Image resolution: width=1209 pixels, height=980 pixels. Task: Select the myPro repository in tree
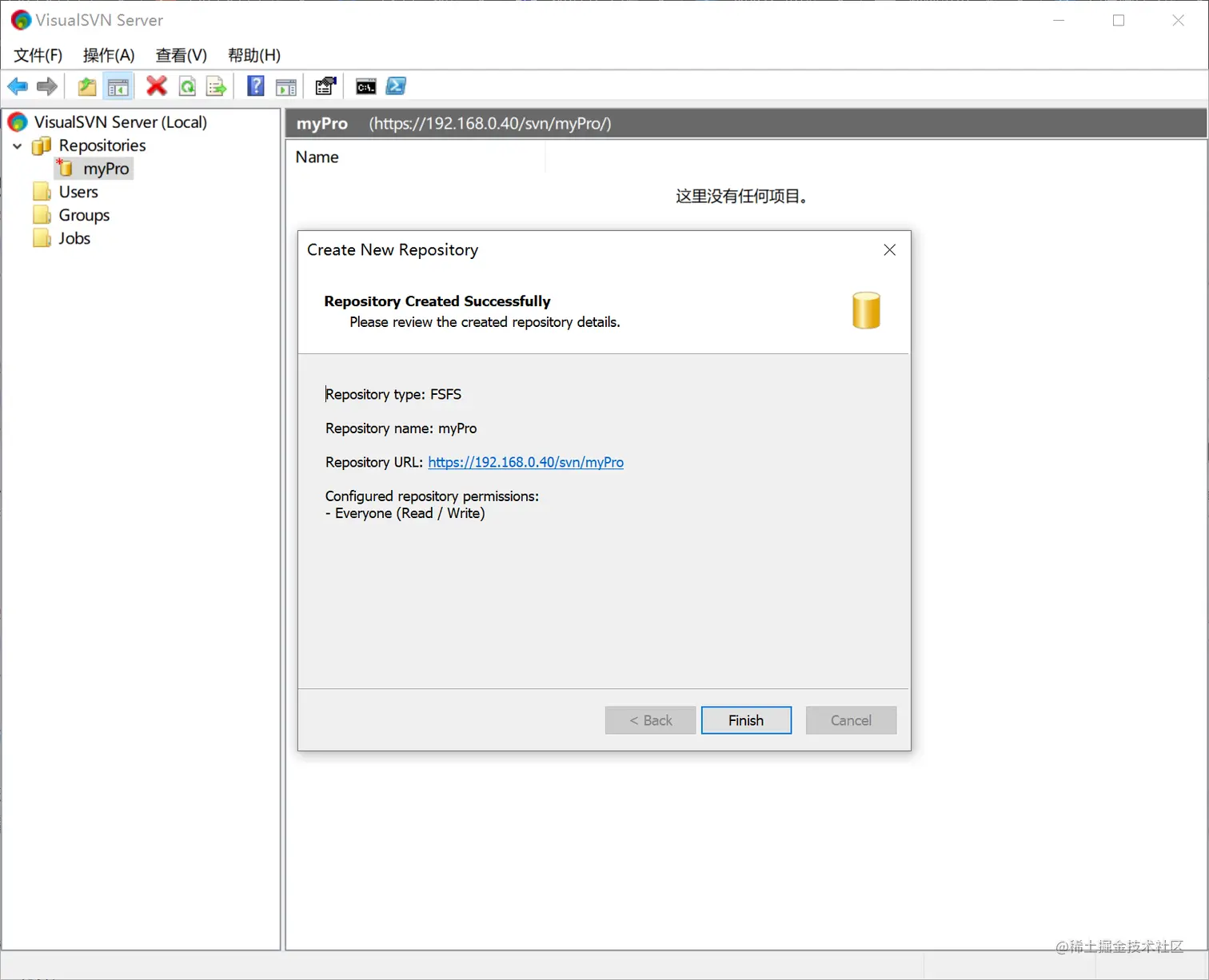[106, 169]
